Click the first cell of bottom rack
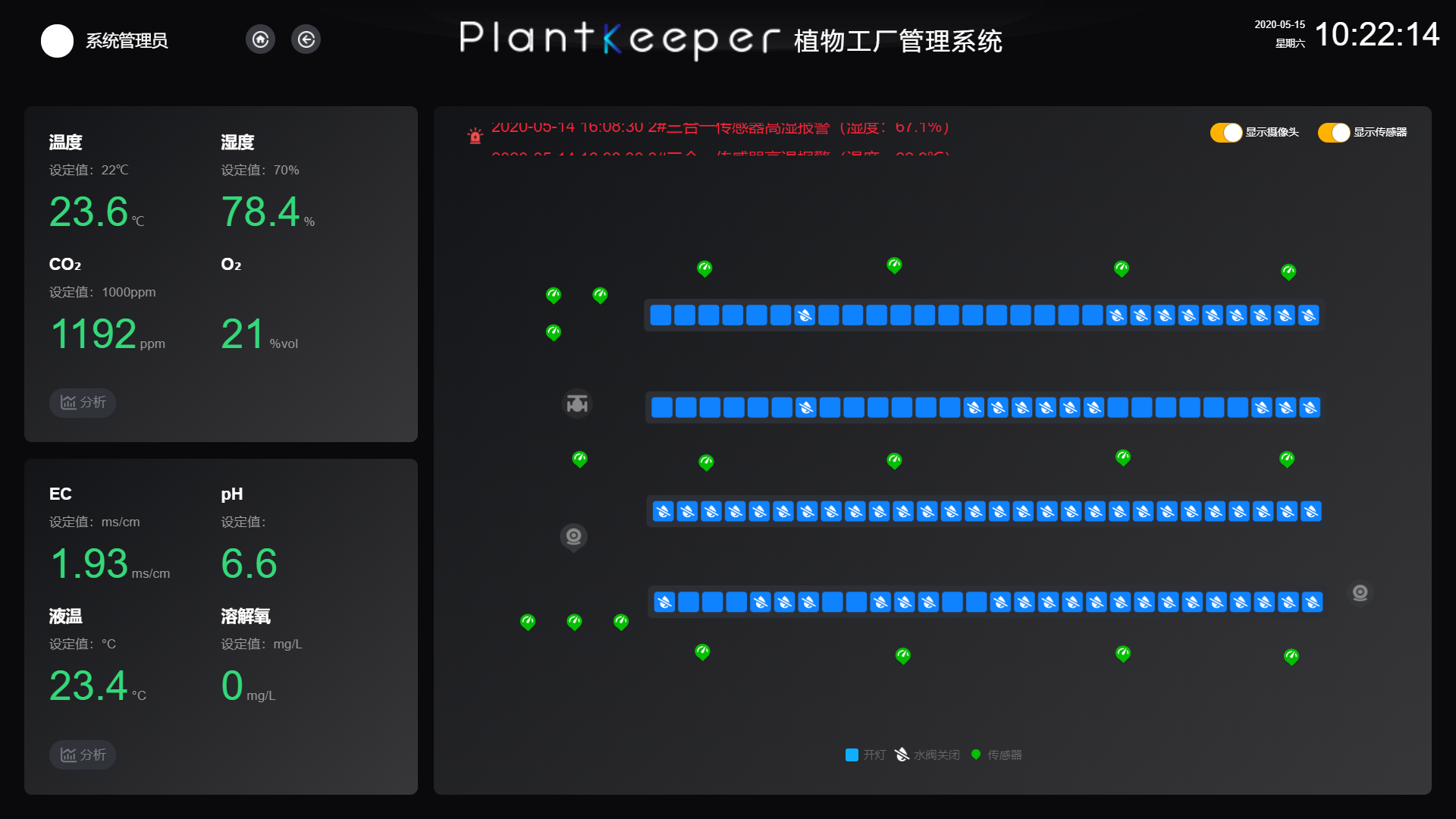Viewport: 1456px width, 819px height. tap(664, 603)
